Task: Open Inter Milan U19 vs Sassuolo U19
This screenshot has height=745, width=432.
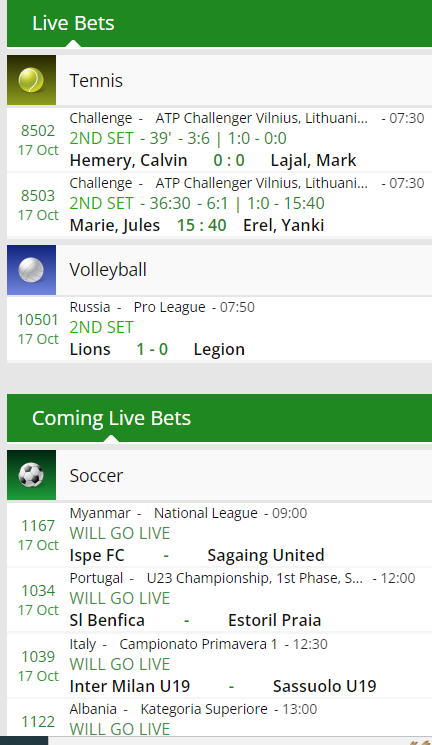Action: 220,665
